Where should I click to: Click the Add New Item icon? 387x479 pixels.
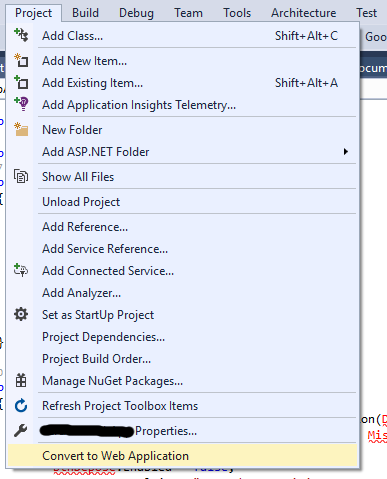pos(21,60)
